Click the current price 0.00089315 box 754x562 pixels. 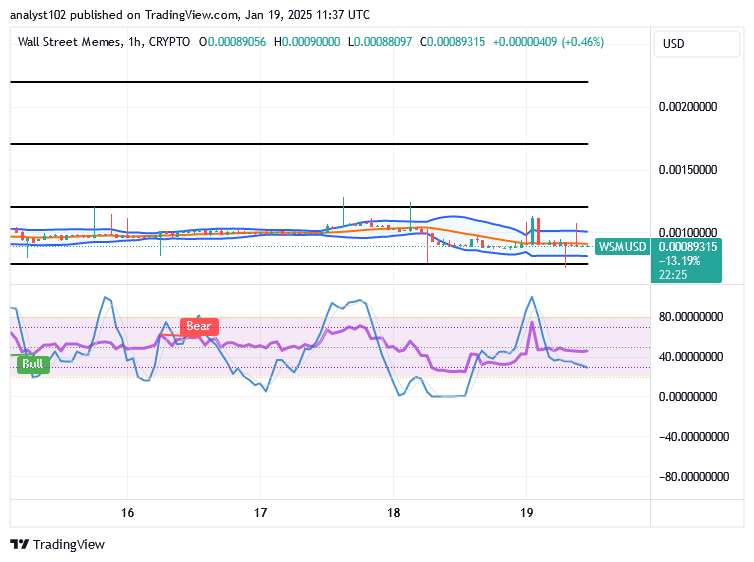[687, 247]
